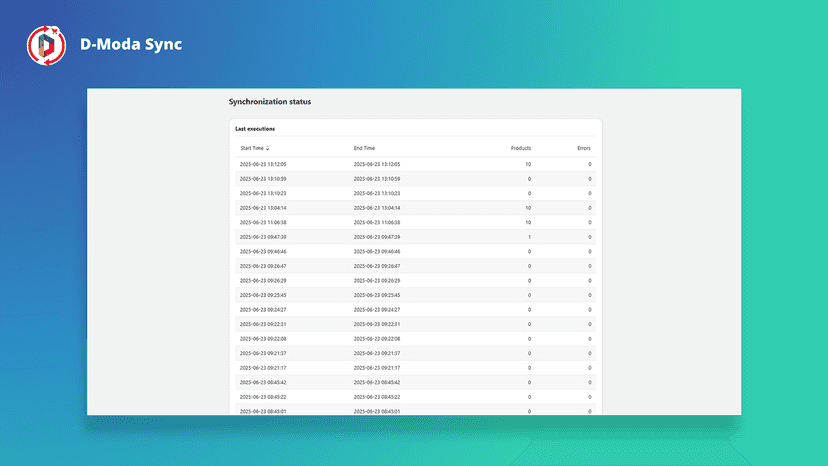
Task: Click the End Time column header
Action: tap(364, 148)
